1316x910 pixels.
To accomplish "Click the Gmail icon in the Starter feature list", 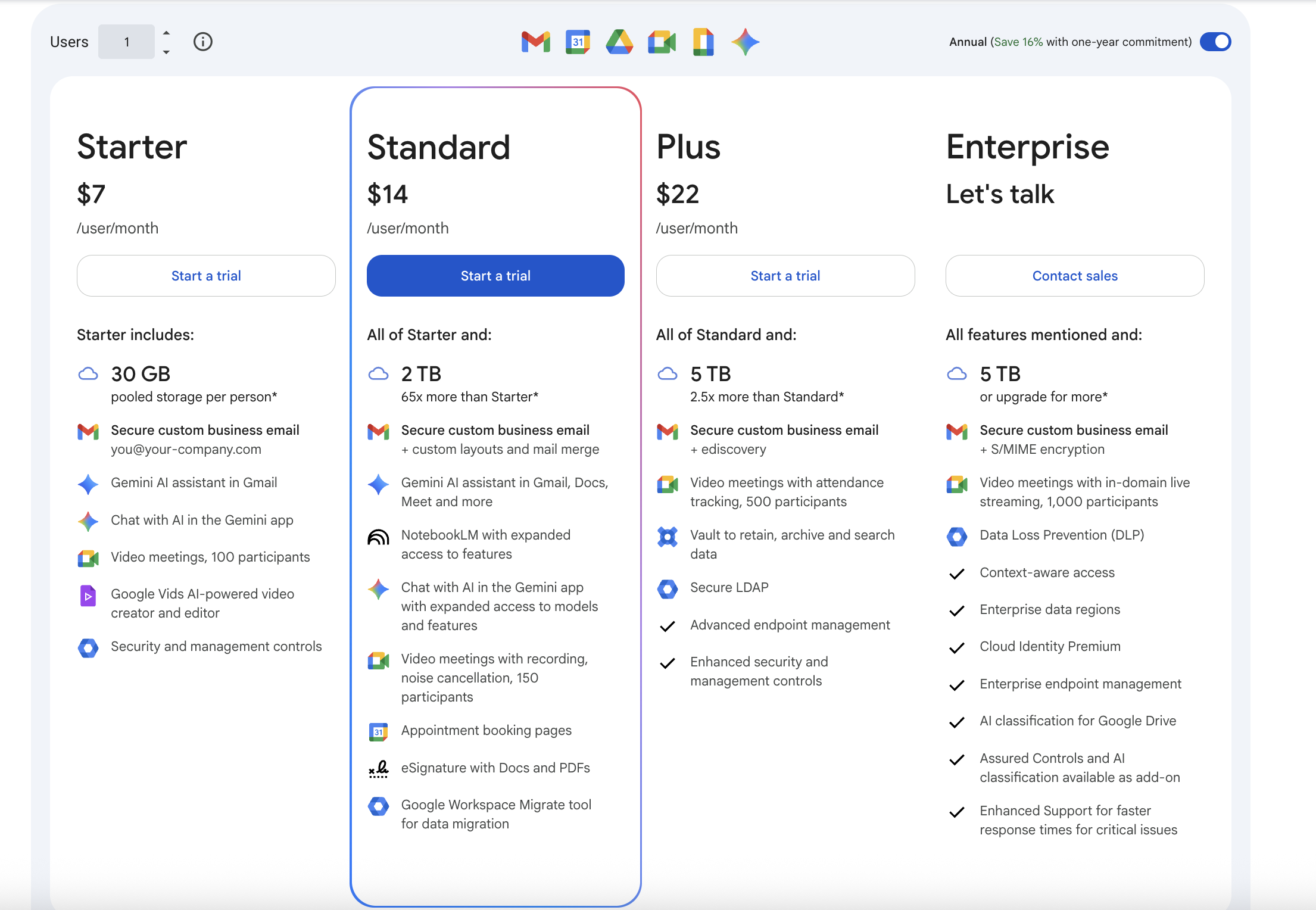I will (x=88, y=431).
